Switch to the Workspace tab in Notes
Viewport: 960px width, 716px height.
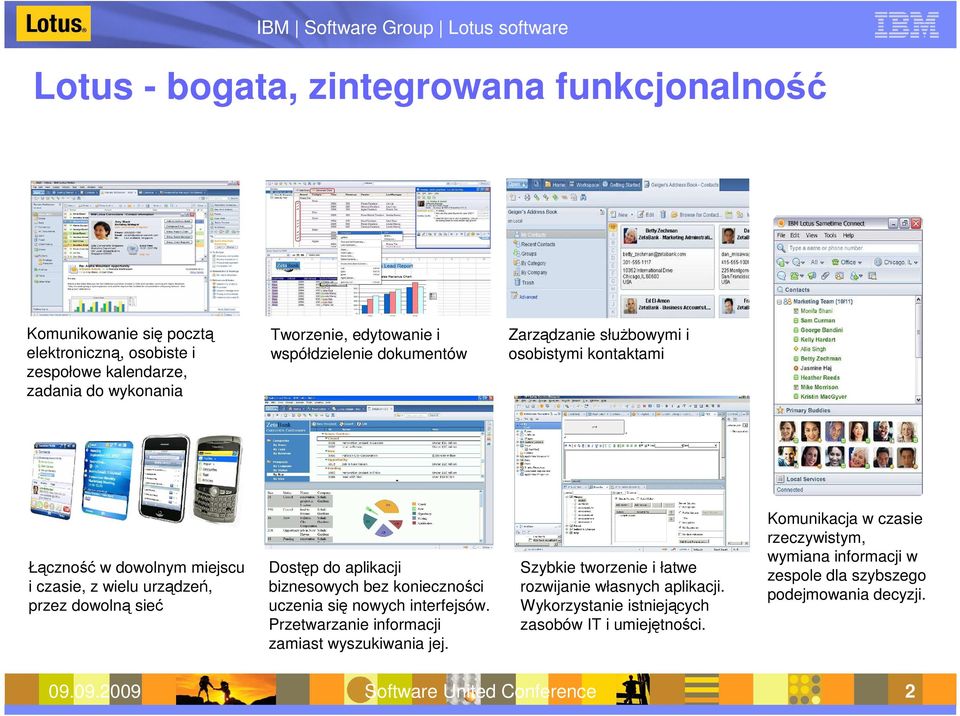pos(584,184)
